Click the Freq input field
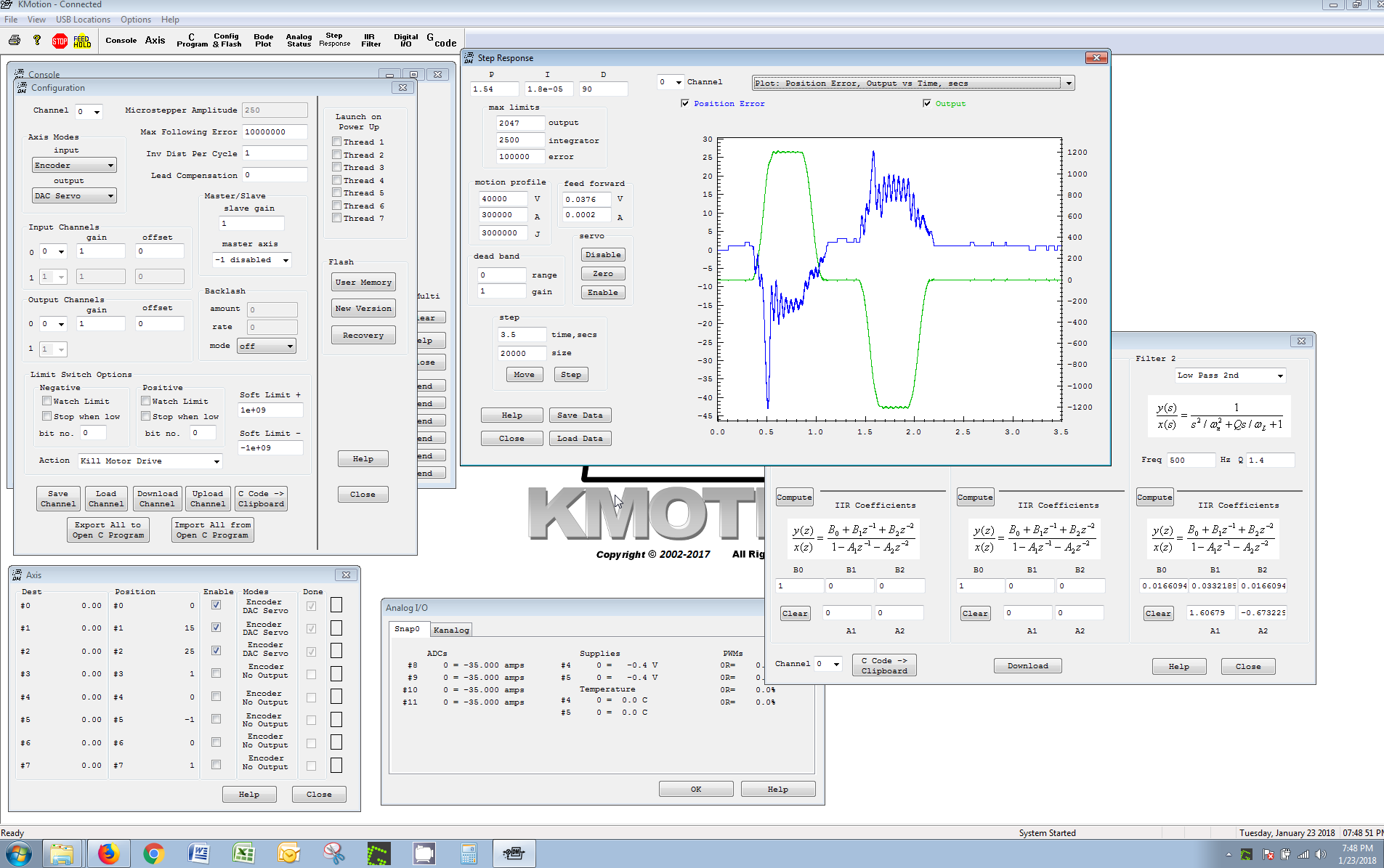 click(x=1190, y=460)
